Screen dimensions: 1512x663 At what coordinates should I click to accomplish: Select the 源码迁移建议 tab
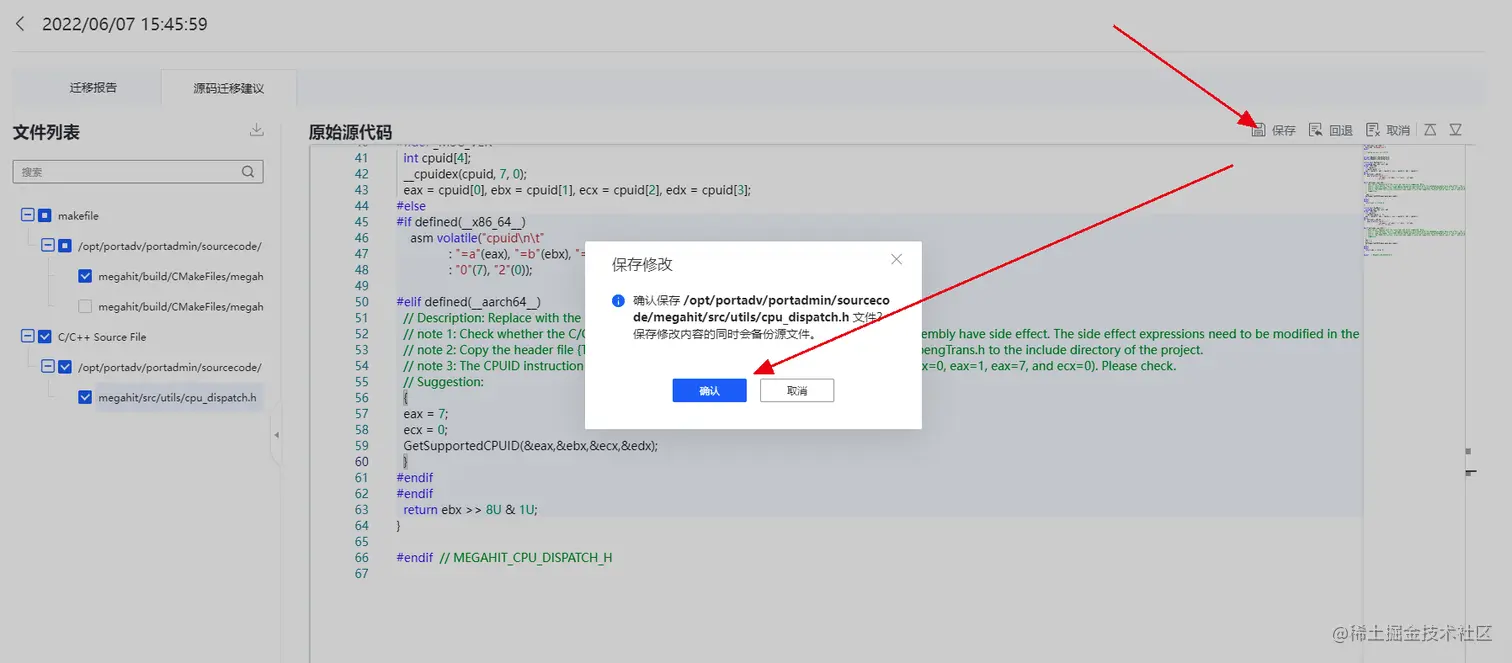pos(229,88)
